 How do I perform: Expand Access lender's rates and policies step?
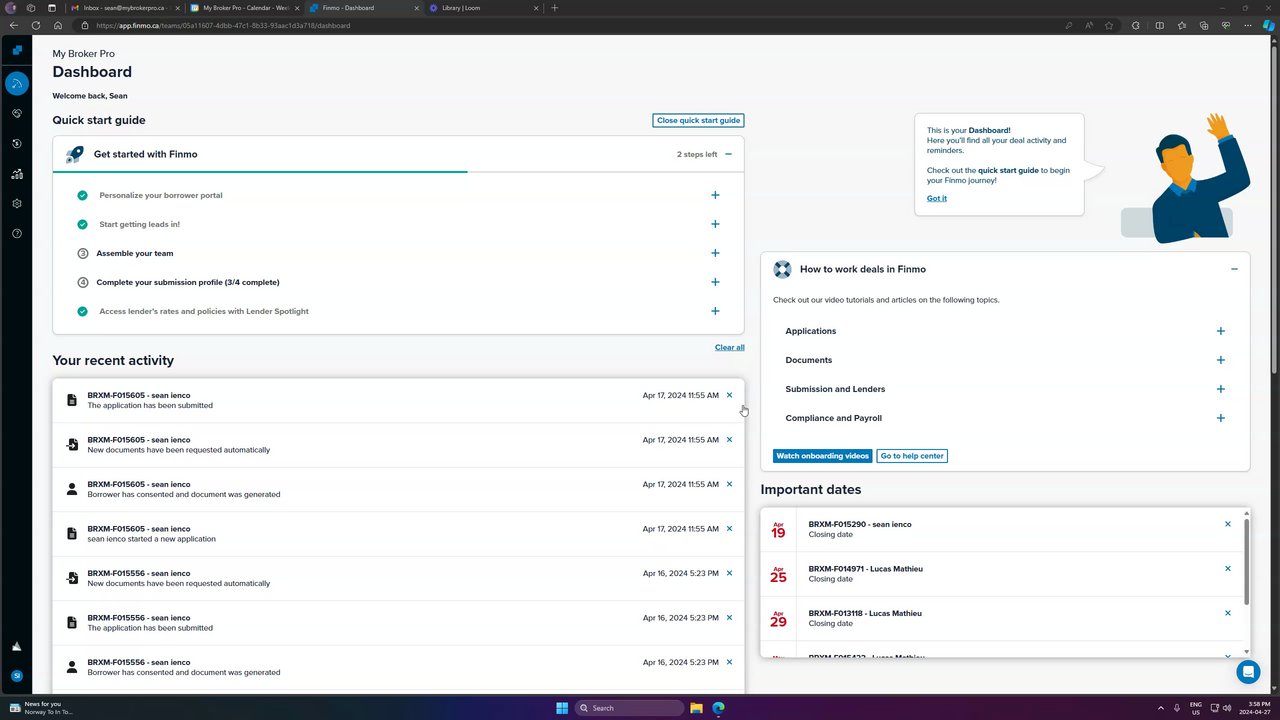(715, 311)
